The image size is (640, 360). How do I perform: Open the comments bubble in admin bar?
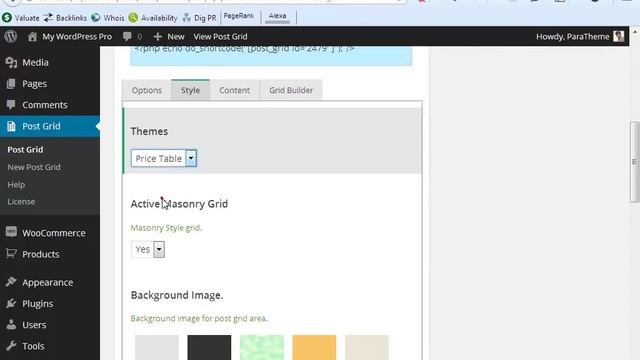(127, 37)
